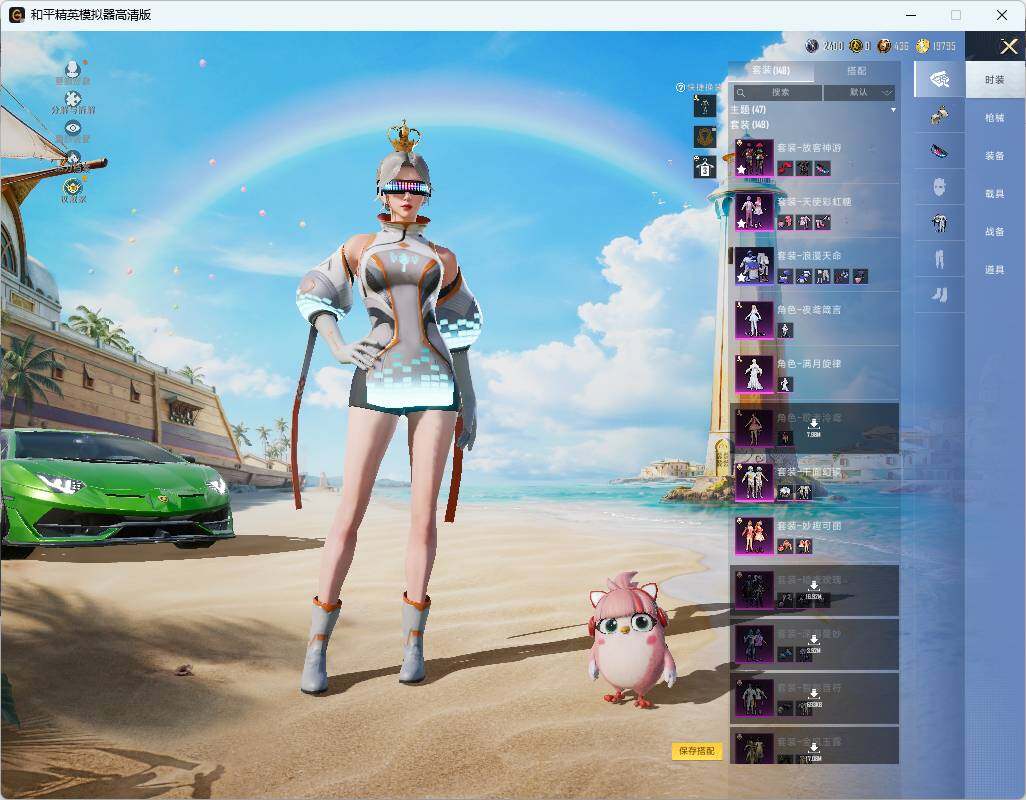Select the shoes category icon
The image size is (1026, 800).
pos(940,295)
